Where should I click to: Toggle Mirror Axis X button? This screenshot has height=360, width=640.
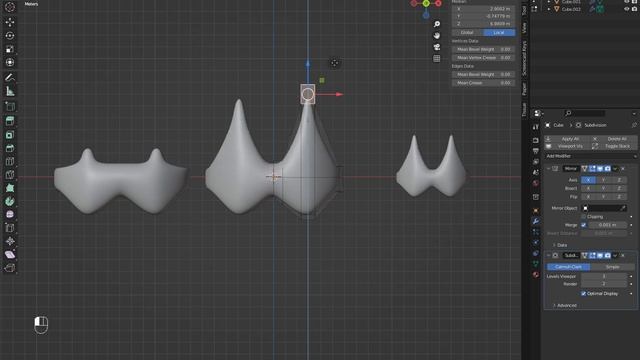coord(588,180)
